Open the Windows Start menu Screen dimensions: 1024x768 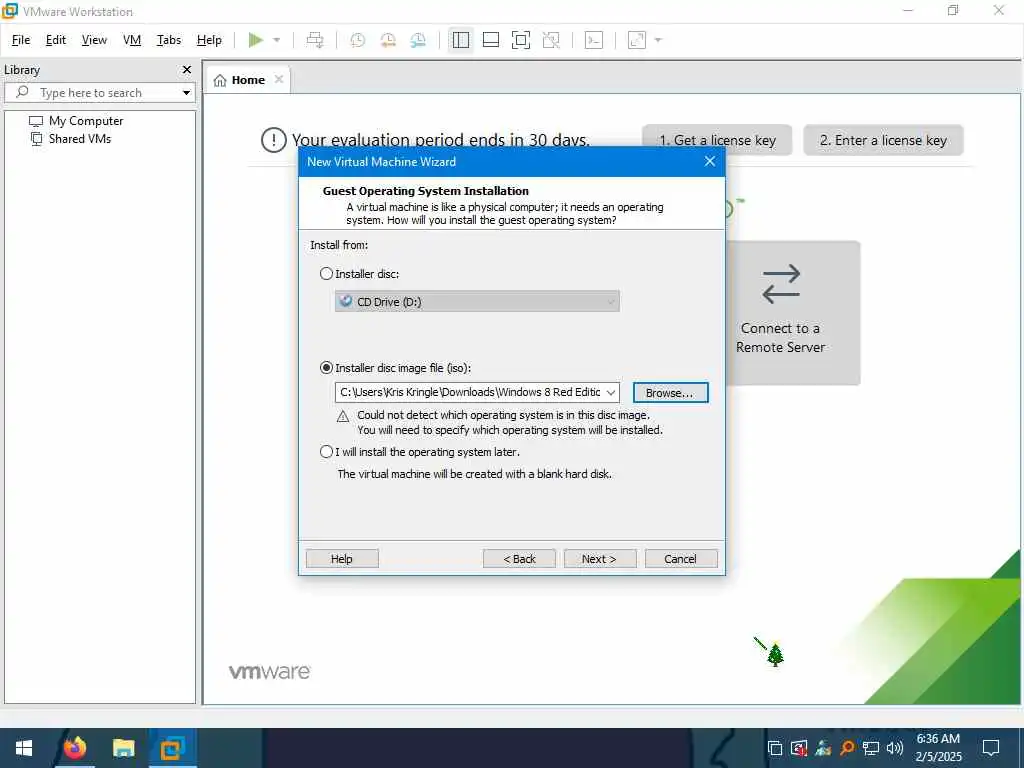[24, 748]
